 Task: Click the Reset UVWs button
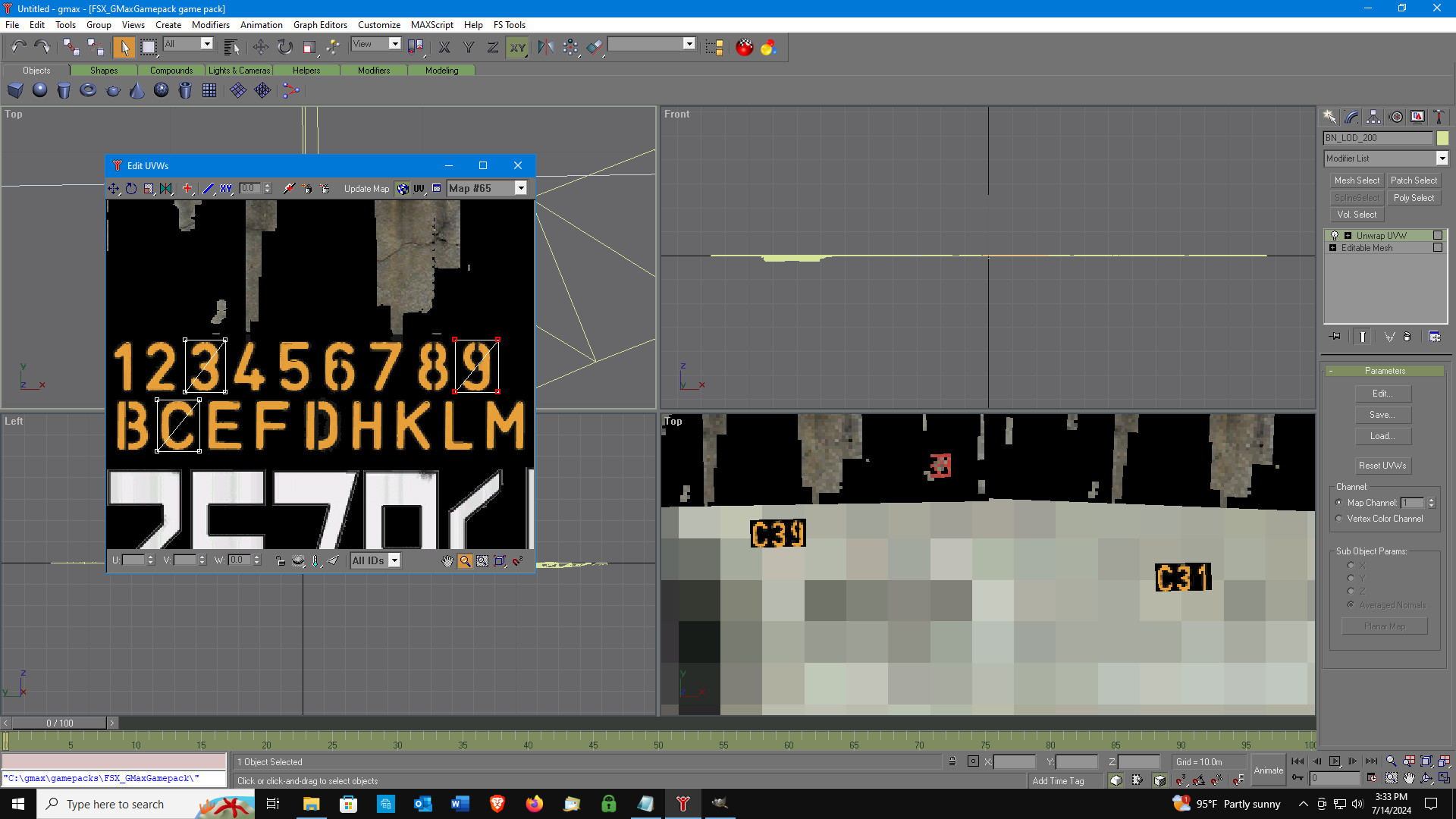pyautogui.click(x=1382, y=466)
